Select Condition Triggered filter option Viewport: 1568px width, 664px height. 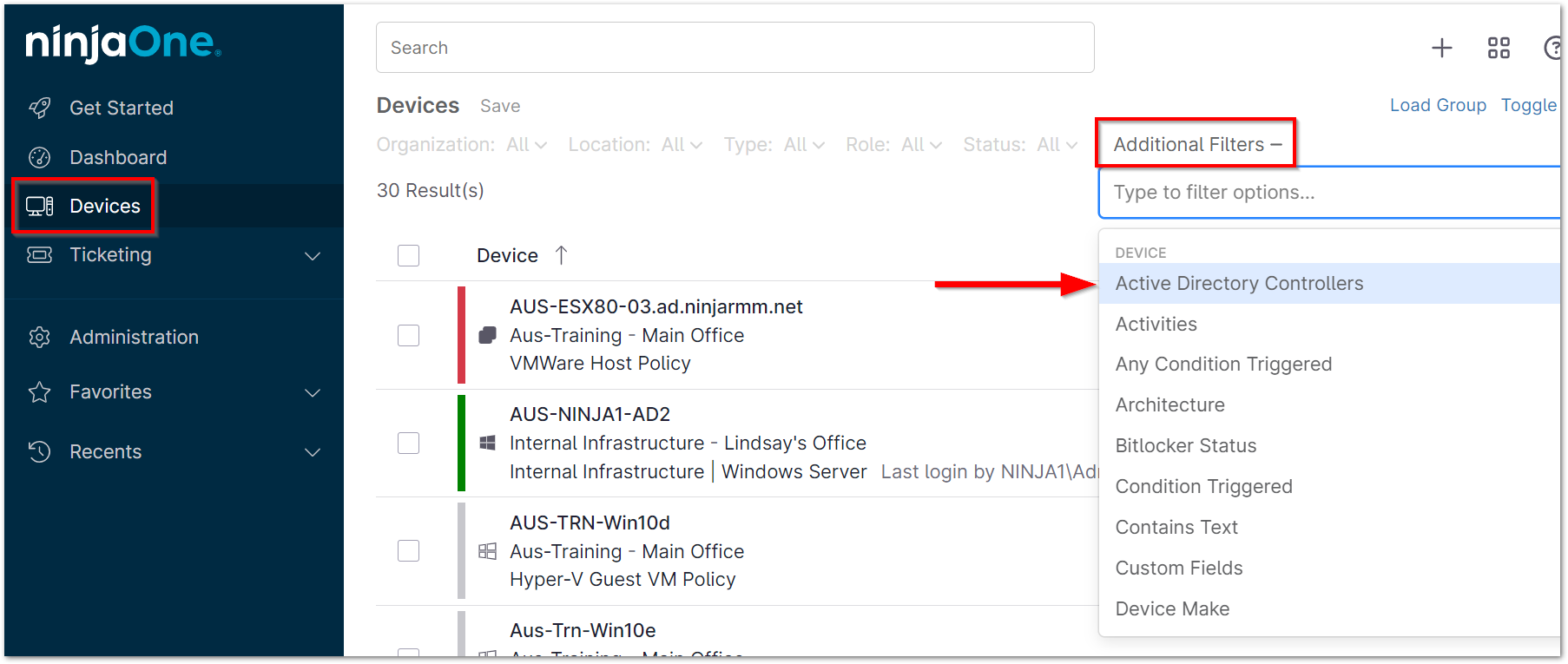(1328, 487)
